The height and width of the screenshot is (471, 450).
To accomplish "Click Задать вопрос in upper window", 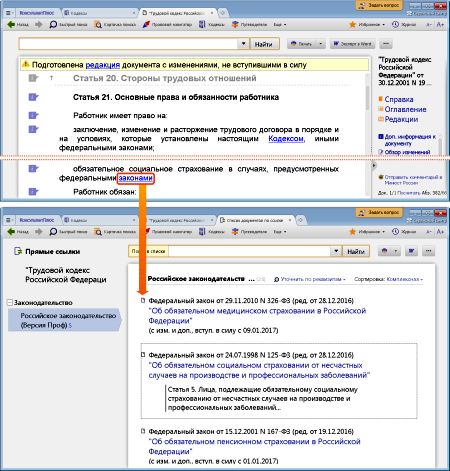I will click(379, 5).
